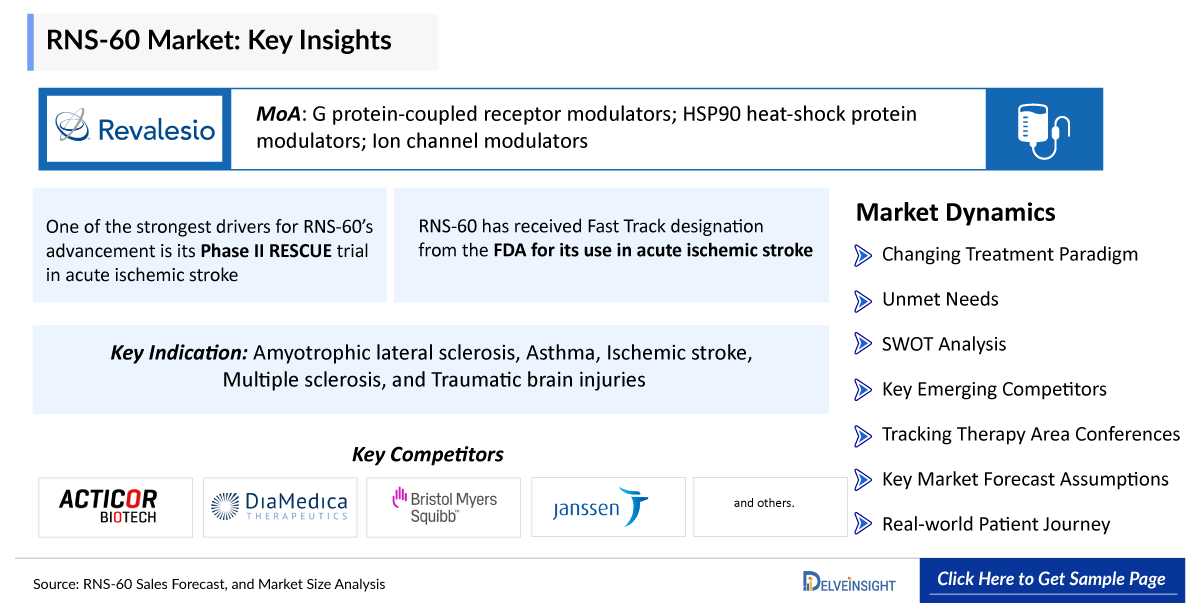This screenshot has height=603, width=1200.
Task: Open the Key Market Forecast Assumptions item
Action: point(1025,479)
